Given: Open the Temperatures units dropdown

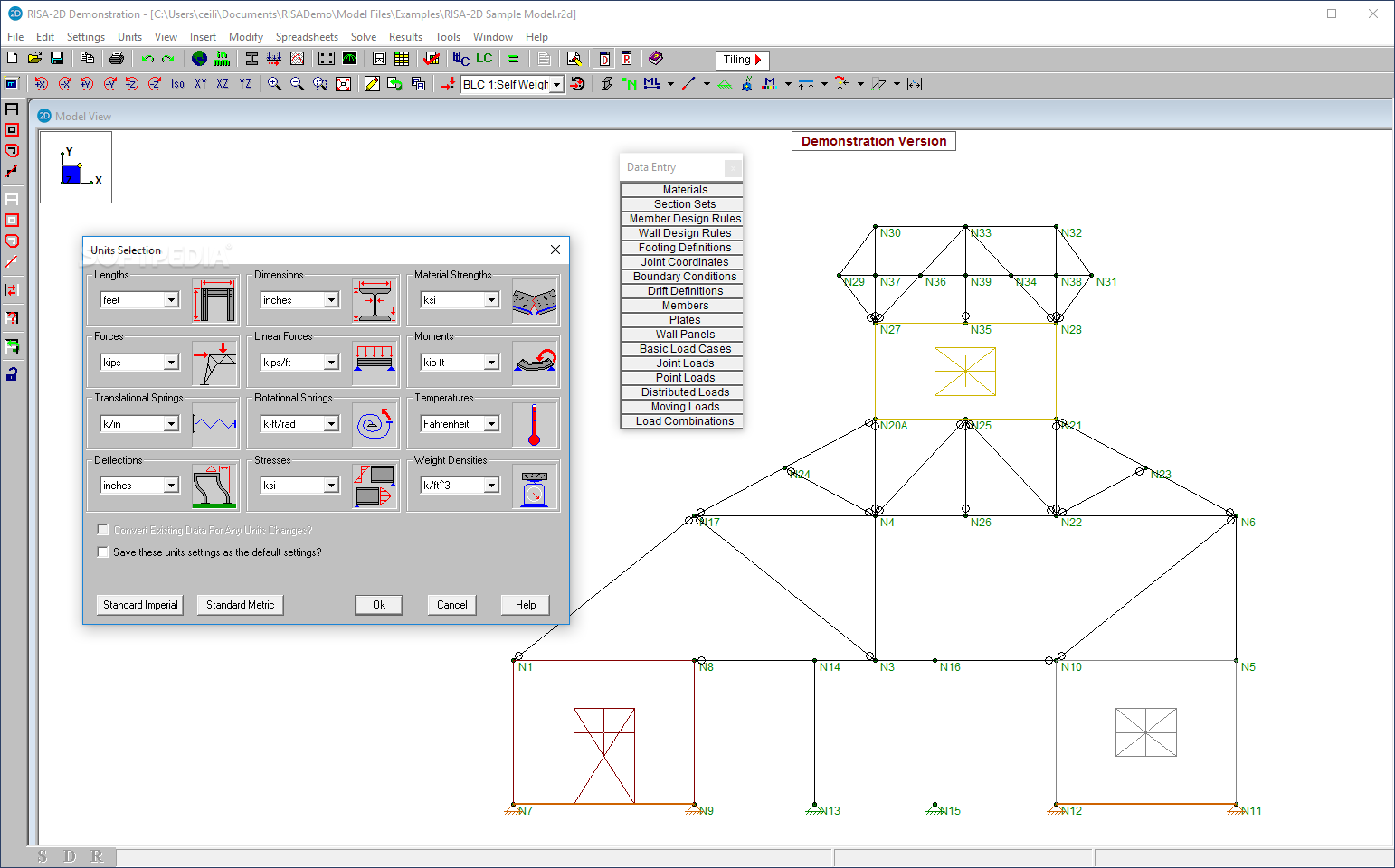Looking at the screenshot, I should pos(491,424).
